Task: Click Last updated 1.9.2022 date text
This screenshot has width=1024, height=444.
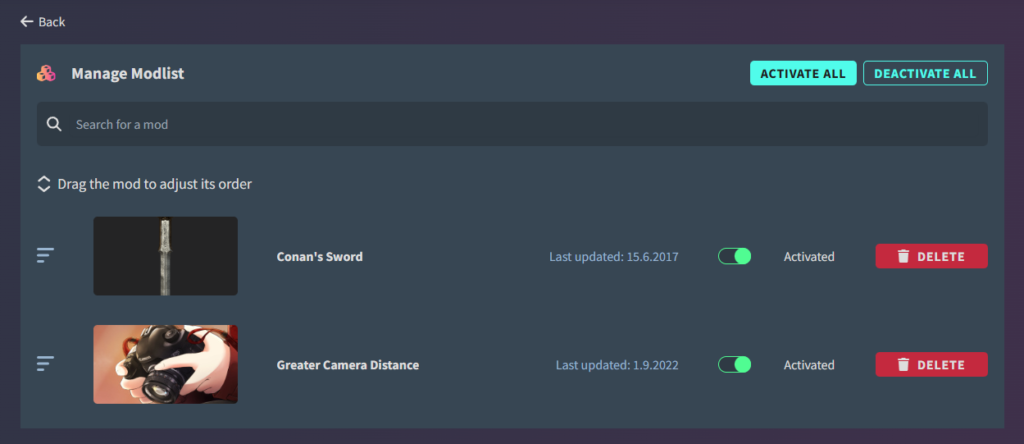Action: coord(617,365)
